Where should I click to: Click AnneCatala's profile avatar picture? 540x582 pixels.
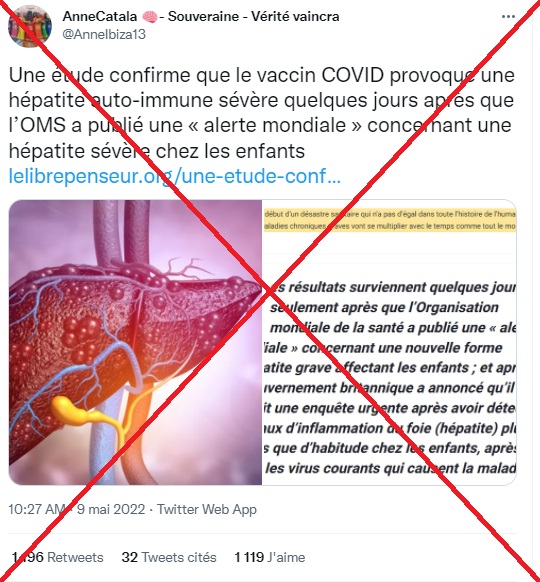[30, 26]
